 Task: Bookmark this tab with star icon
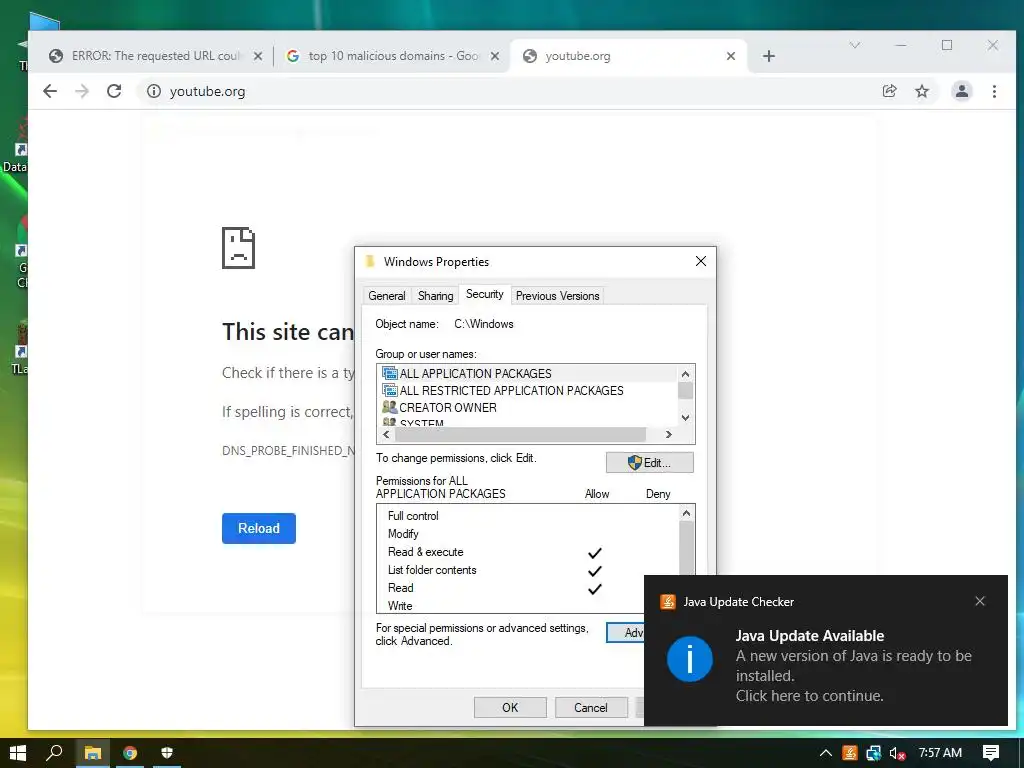point(922,91)
